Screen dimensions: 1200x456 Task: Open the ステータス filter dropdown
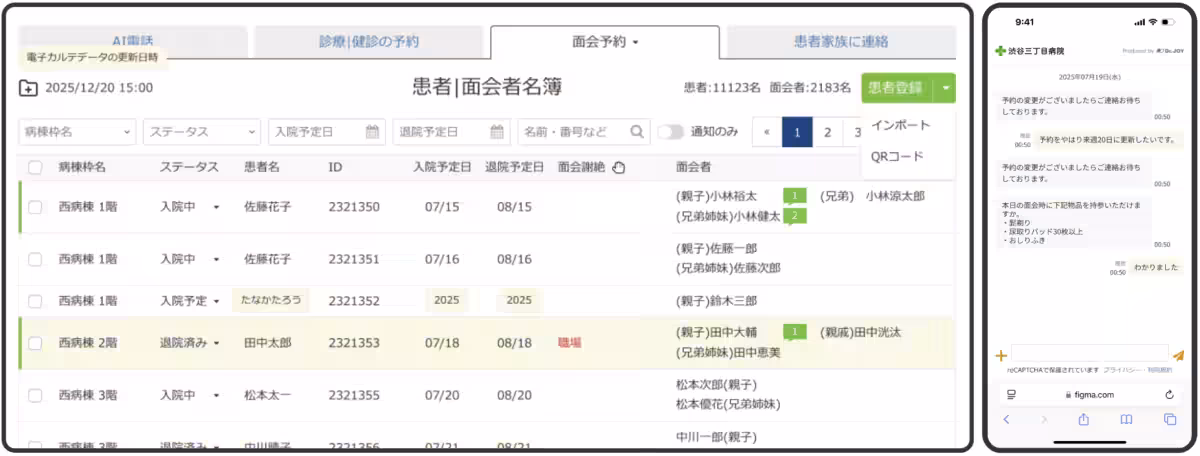click(x=202, y=132)
